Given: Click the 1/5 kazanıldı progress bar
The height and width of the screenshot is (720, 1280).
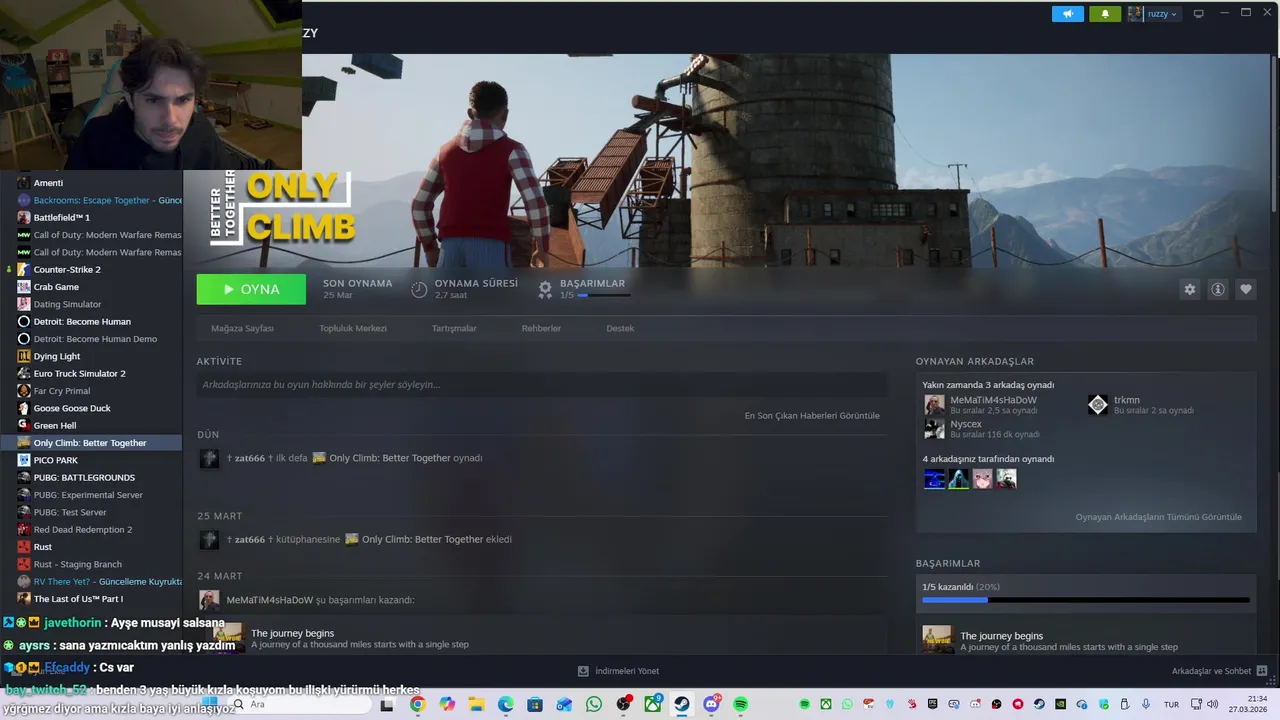Looking at the screenshot, I should (1086, 600).
